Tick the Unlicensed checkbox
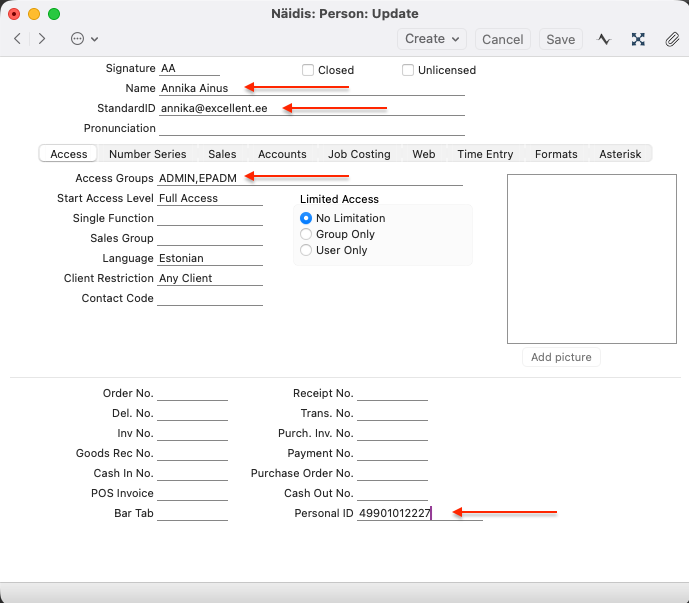 [408, 70]
